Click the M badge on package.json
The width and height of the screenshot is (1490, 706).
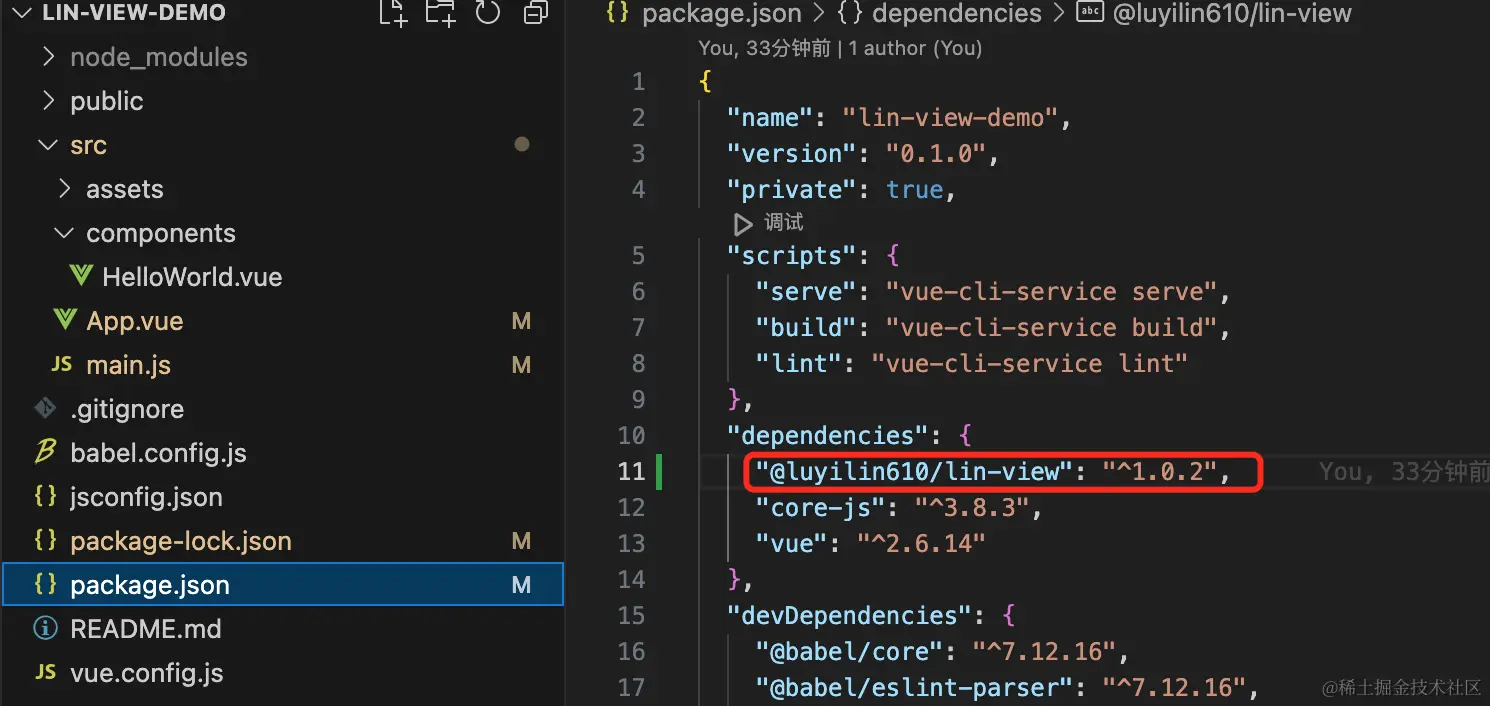521,585
